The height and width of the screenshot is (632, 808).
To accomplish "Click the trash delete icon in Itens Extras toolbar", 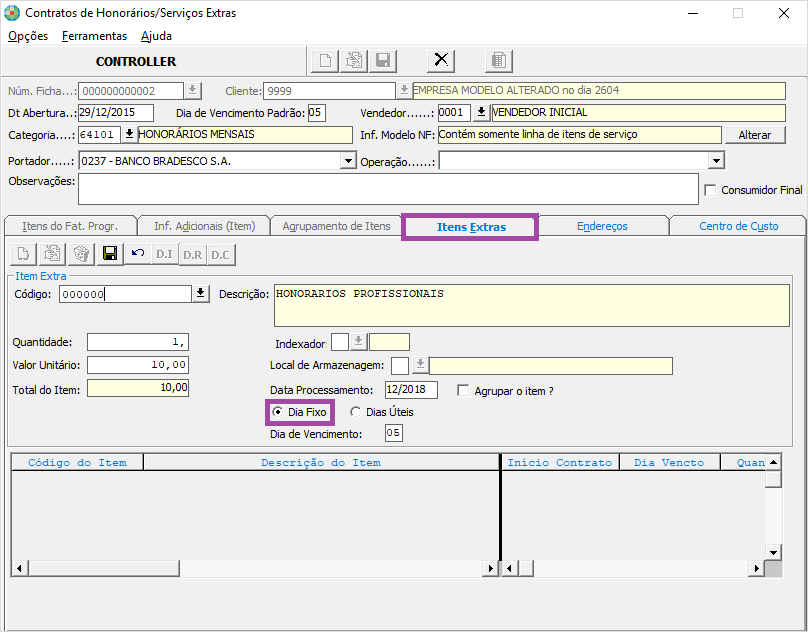I will pos(81,254).
